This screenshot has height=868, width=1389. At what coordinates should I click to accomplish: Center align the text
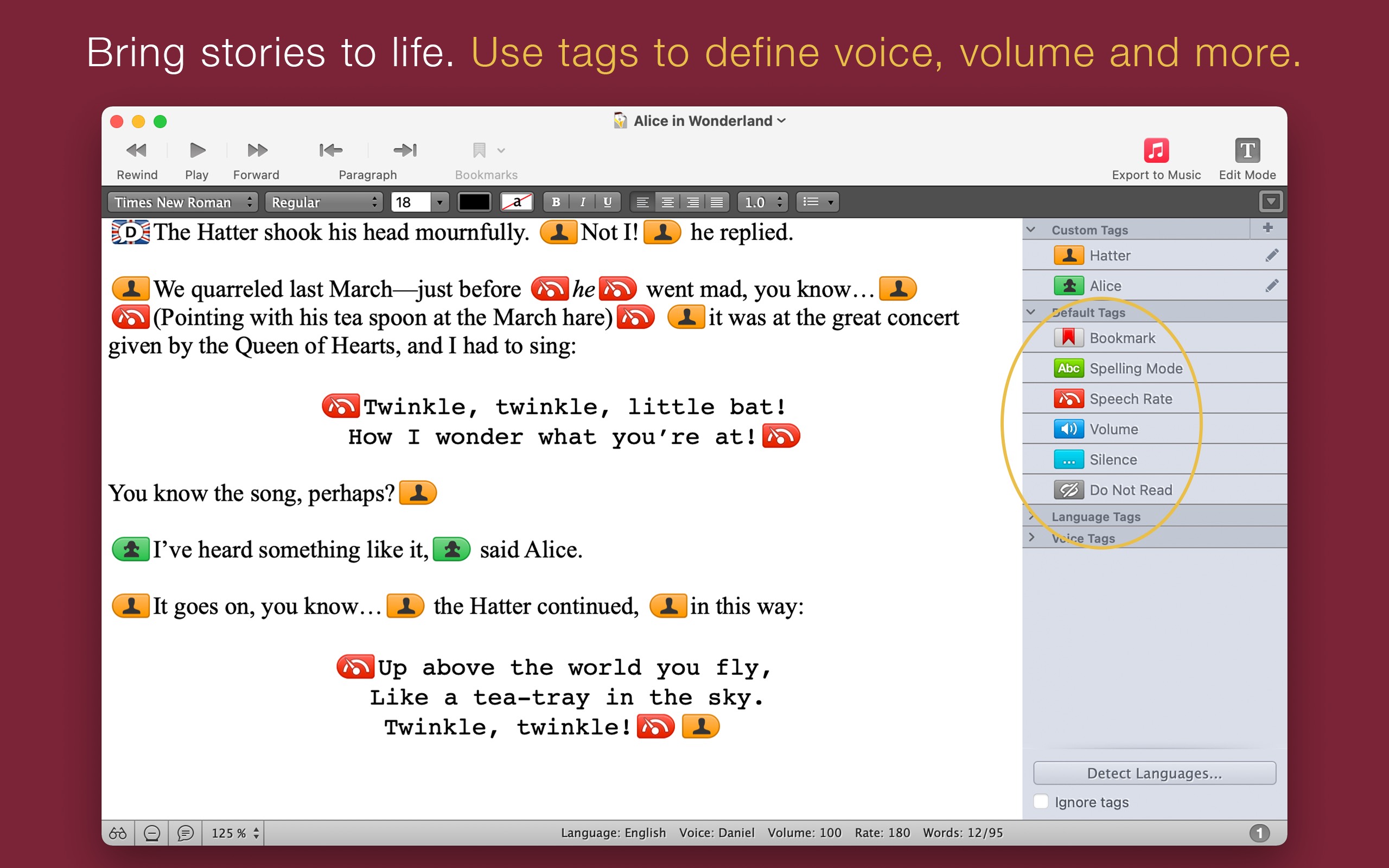click(667, 202)
